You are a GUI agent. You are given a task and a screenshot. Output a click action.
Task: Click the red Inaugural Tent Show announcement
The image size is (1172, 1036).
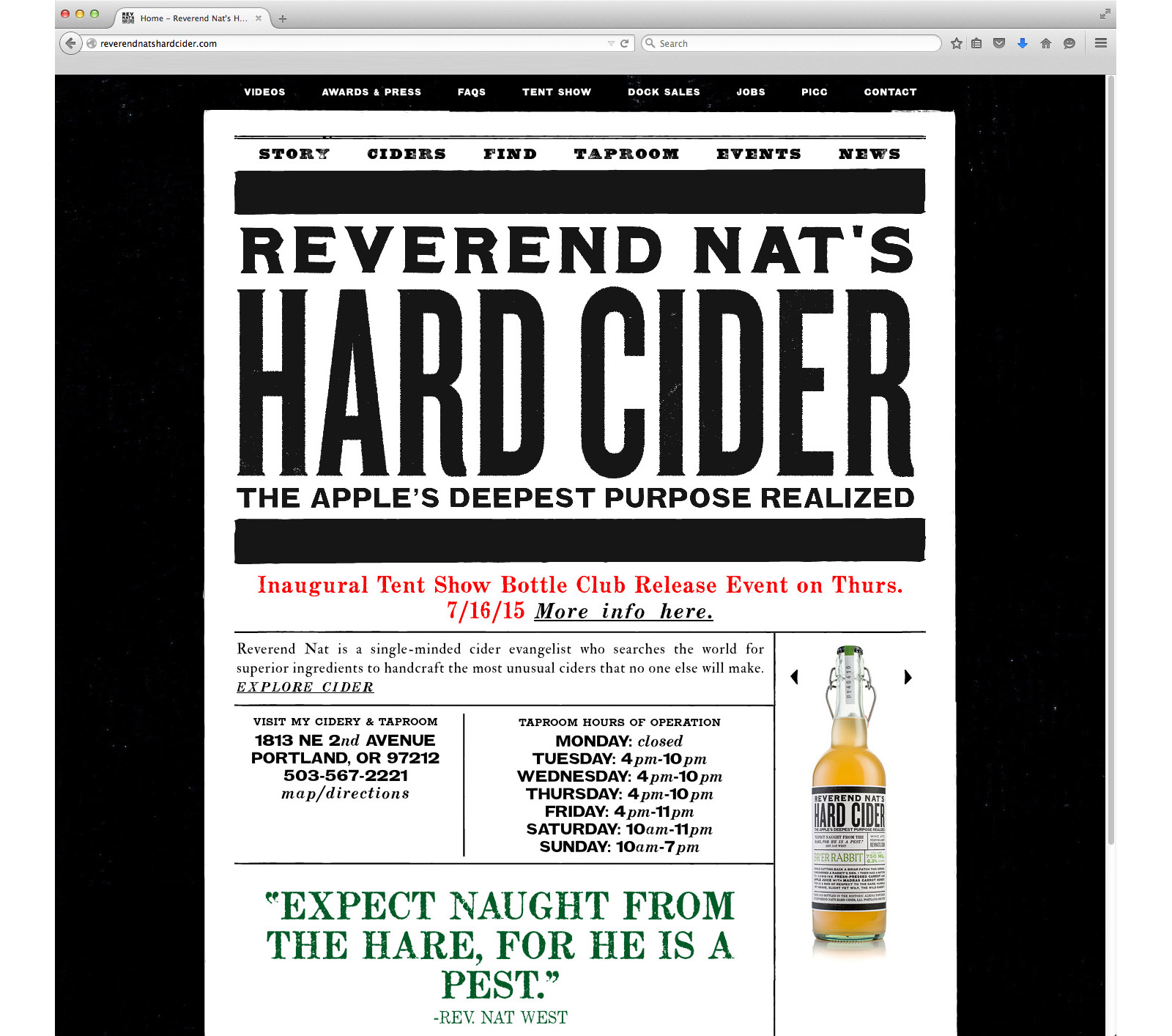click(579, 598)
